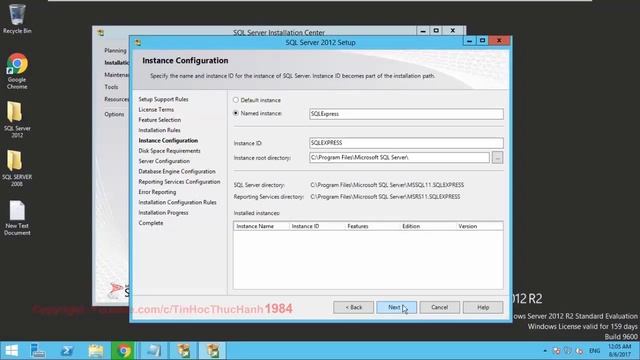Click the Database Engine Configuration step

click(177, 171)
